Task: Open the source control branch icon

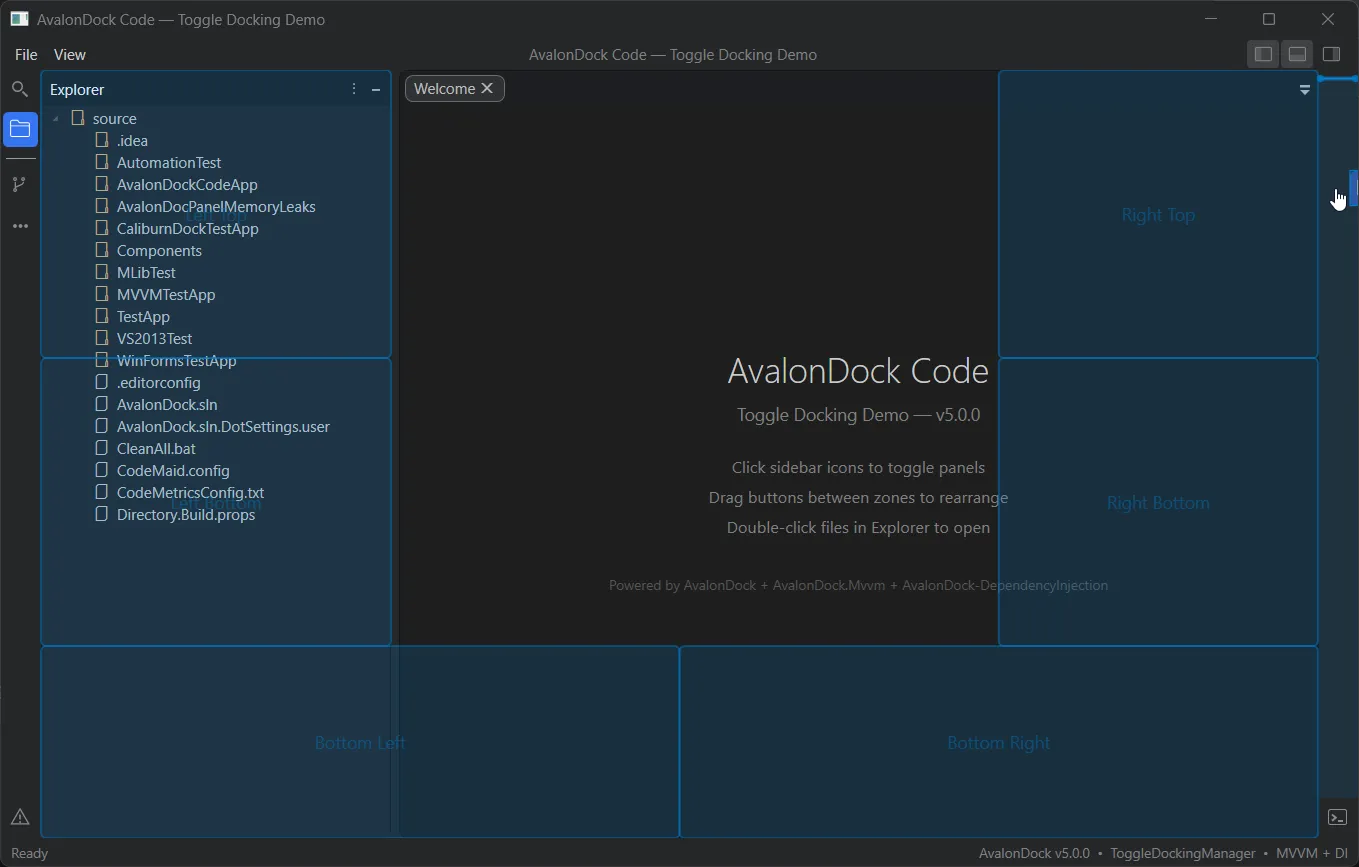Action: pos(19,184)
